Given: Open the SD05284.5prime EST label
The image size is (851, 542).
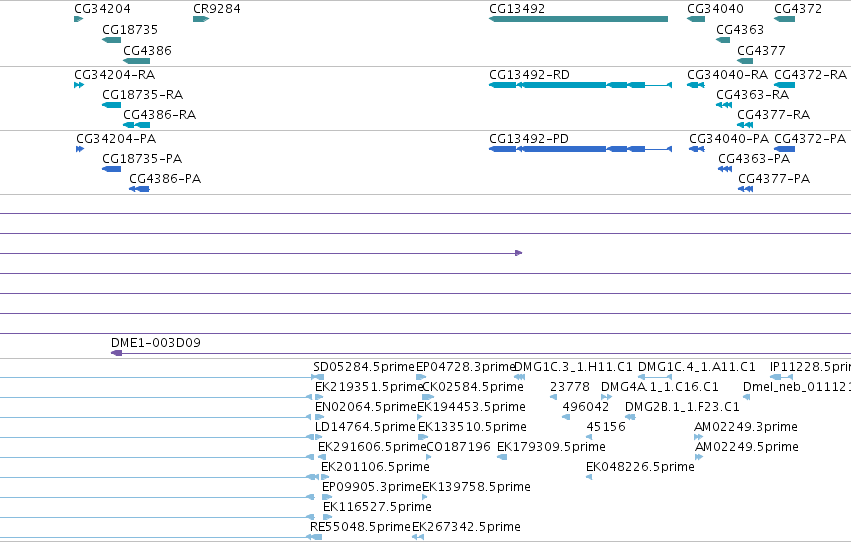Looking at the screenshot, I should pos(364,367).
